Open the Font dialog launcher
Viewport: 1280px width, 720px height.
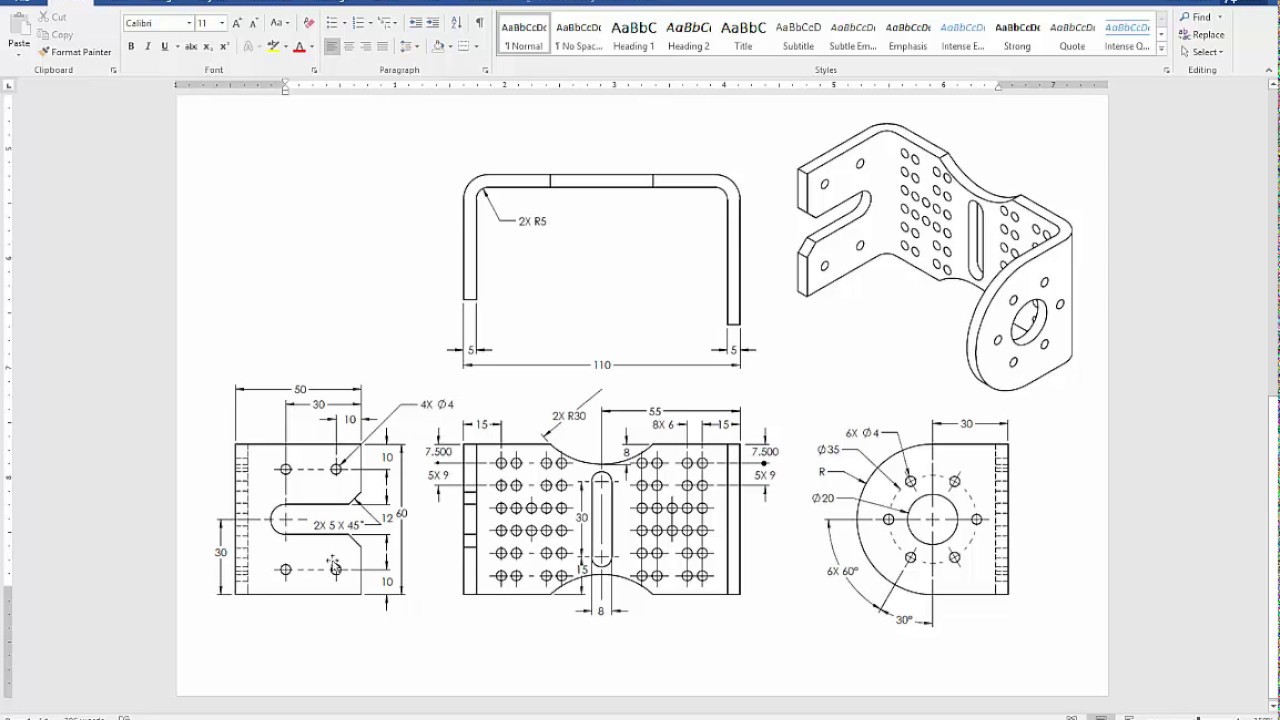point(314,71)
